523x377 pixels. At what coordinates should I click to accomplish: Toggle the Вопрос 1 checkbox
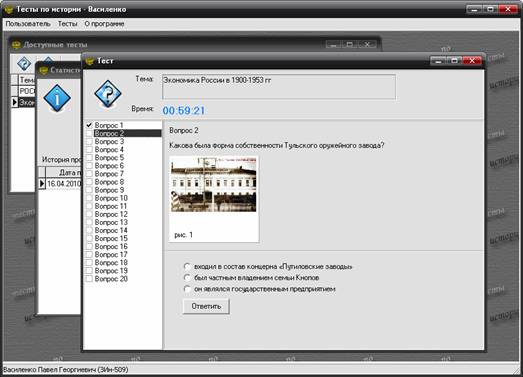(89, 125)
